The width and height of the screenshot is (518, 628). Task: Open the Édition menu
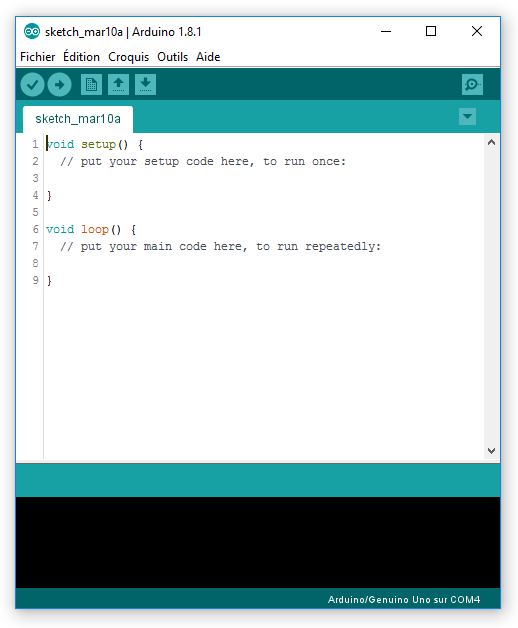(81, 57)
